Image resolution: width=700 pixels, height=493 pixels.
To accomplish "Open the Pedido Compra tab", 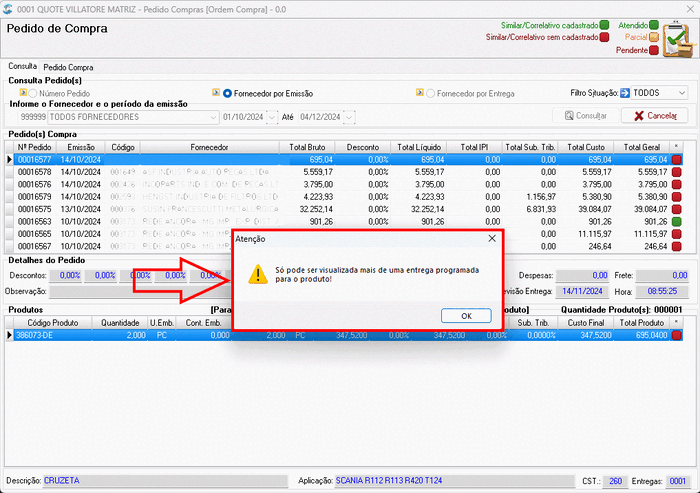I will coord(68,67).
